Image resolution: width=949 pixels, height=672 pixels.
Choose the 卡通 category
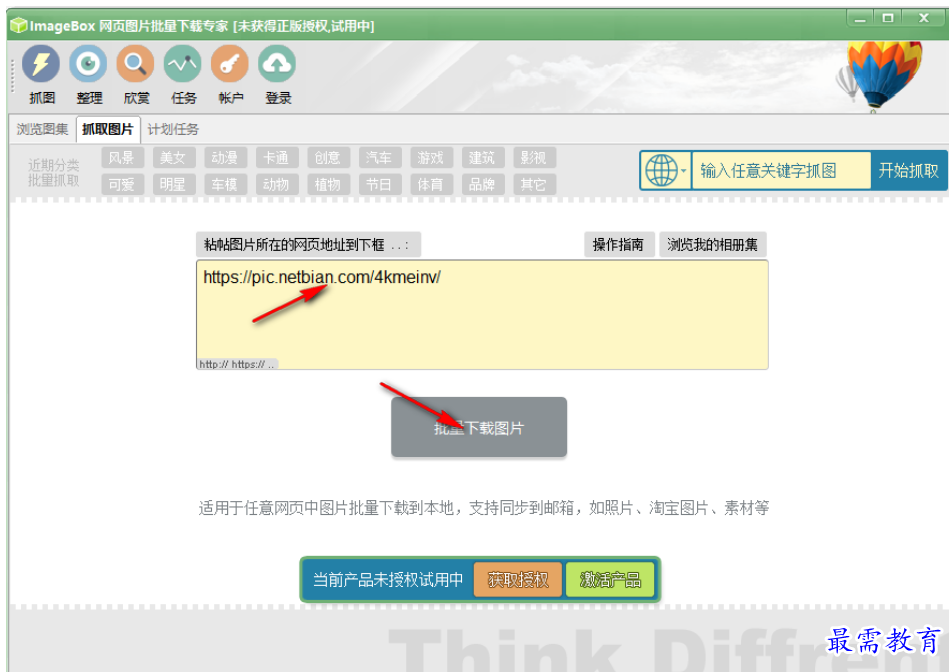277,157
